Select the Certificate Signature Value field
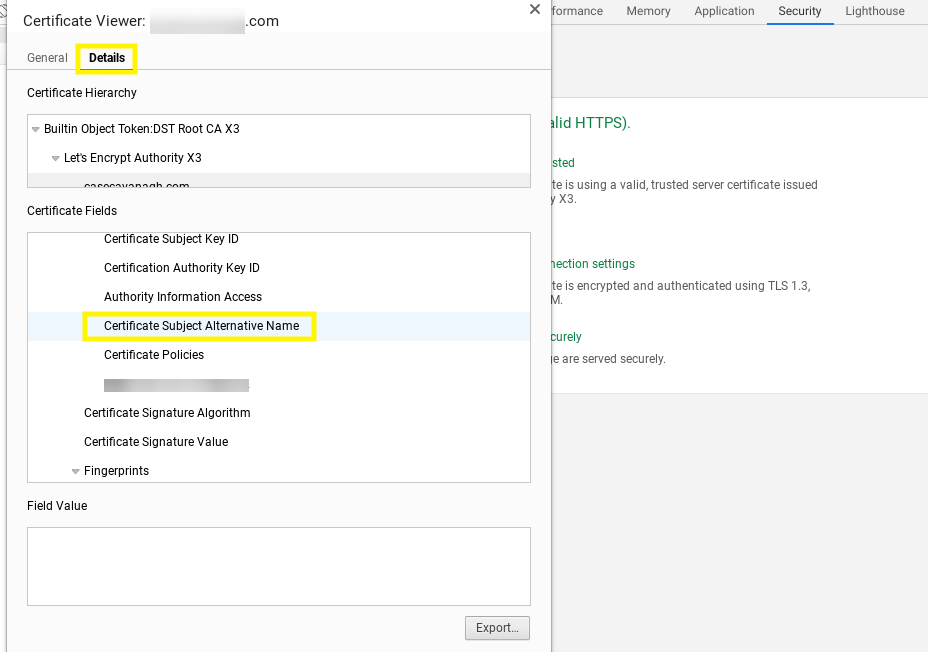 pyautogui.click(x=156, y=441)
